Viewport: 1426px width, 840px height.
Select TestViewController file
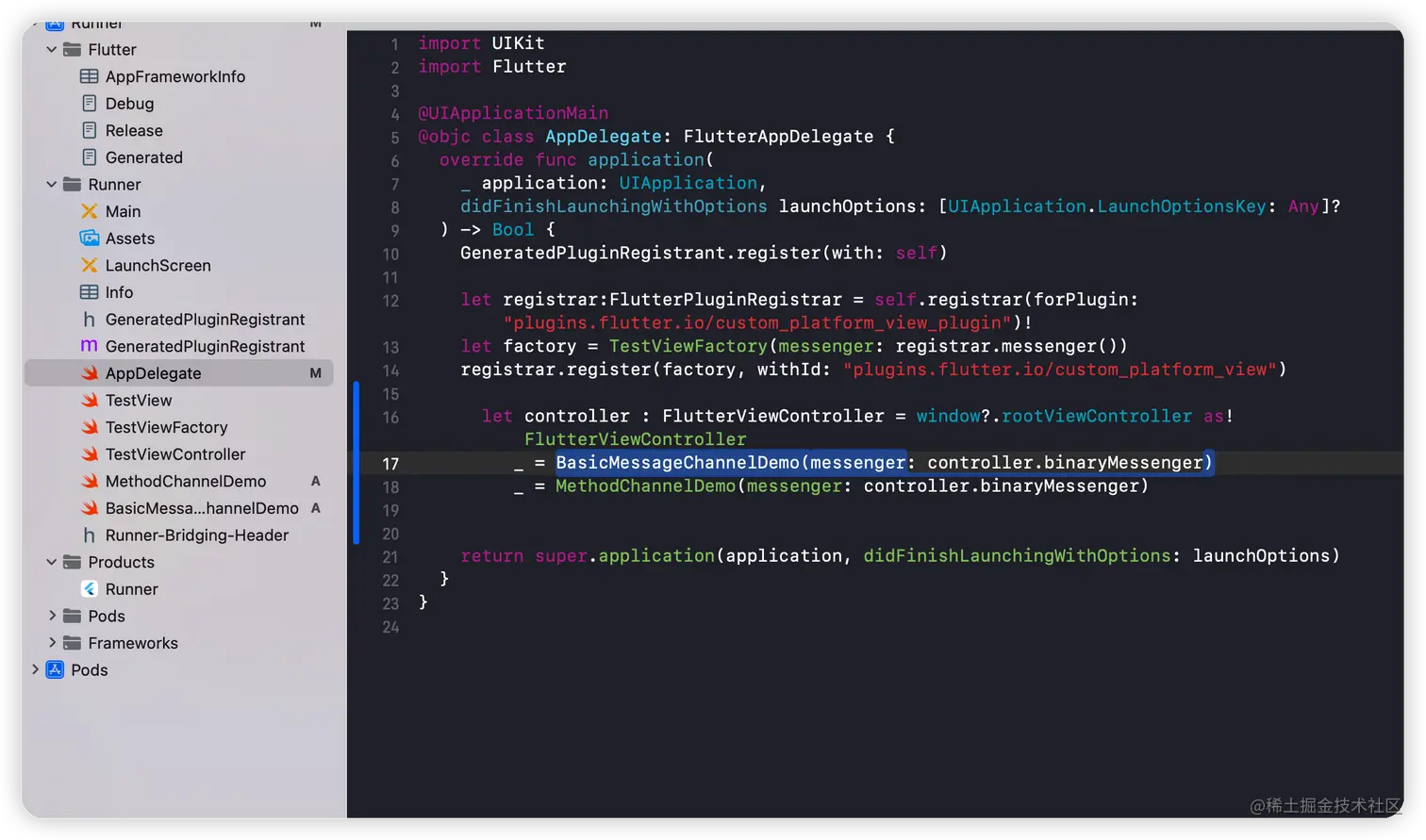[x=175, y=454]
